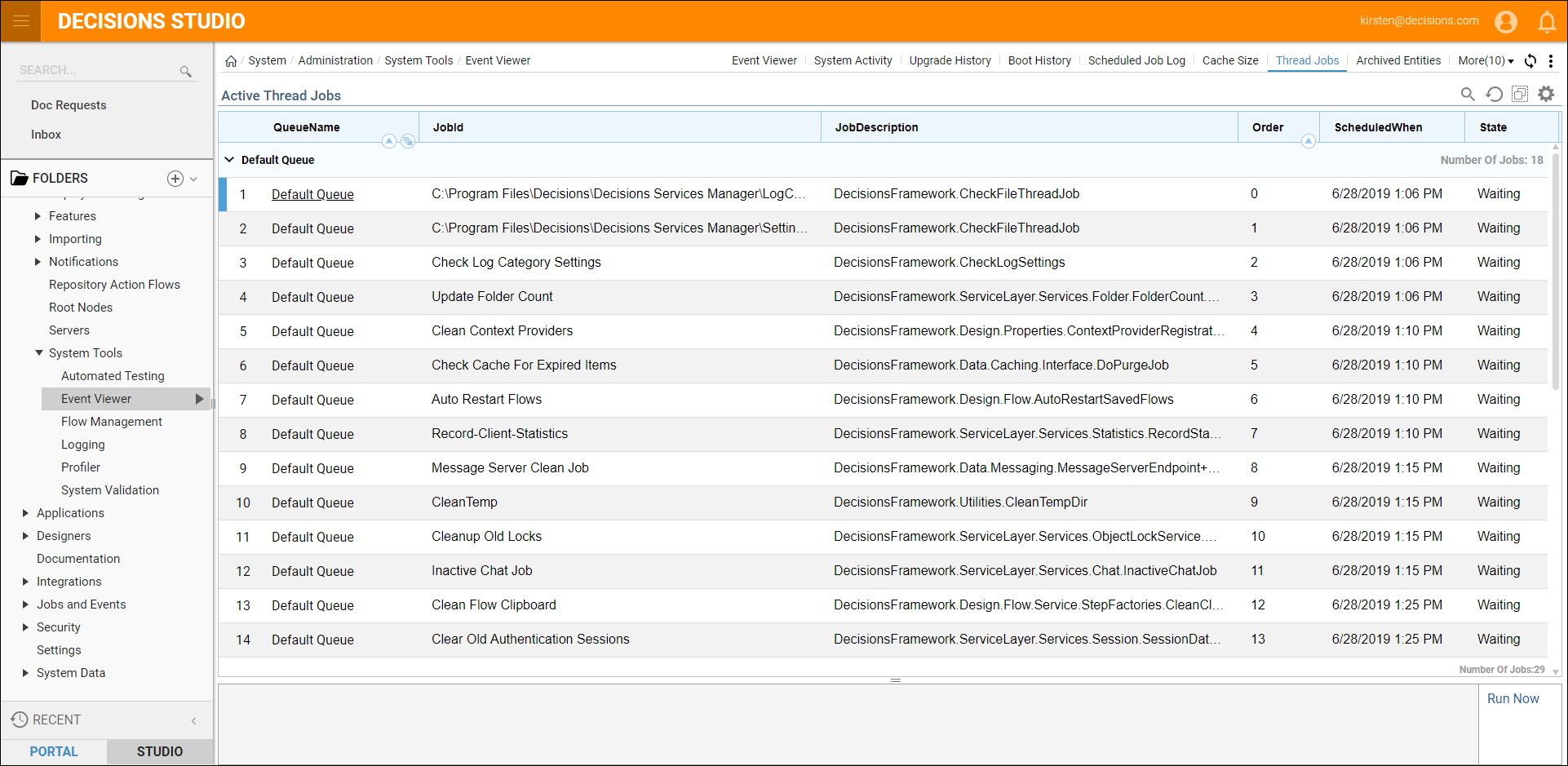
Task: Switch to the Cache Size tab
Action: click(x=1230, y=61)
